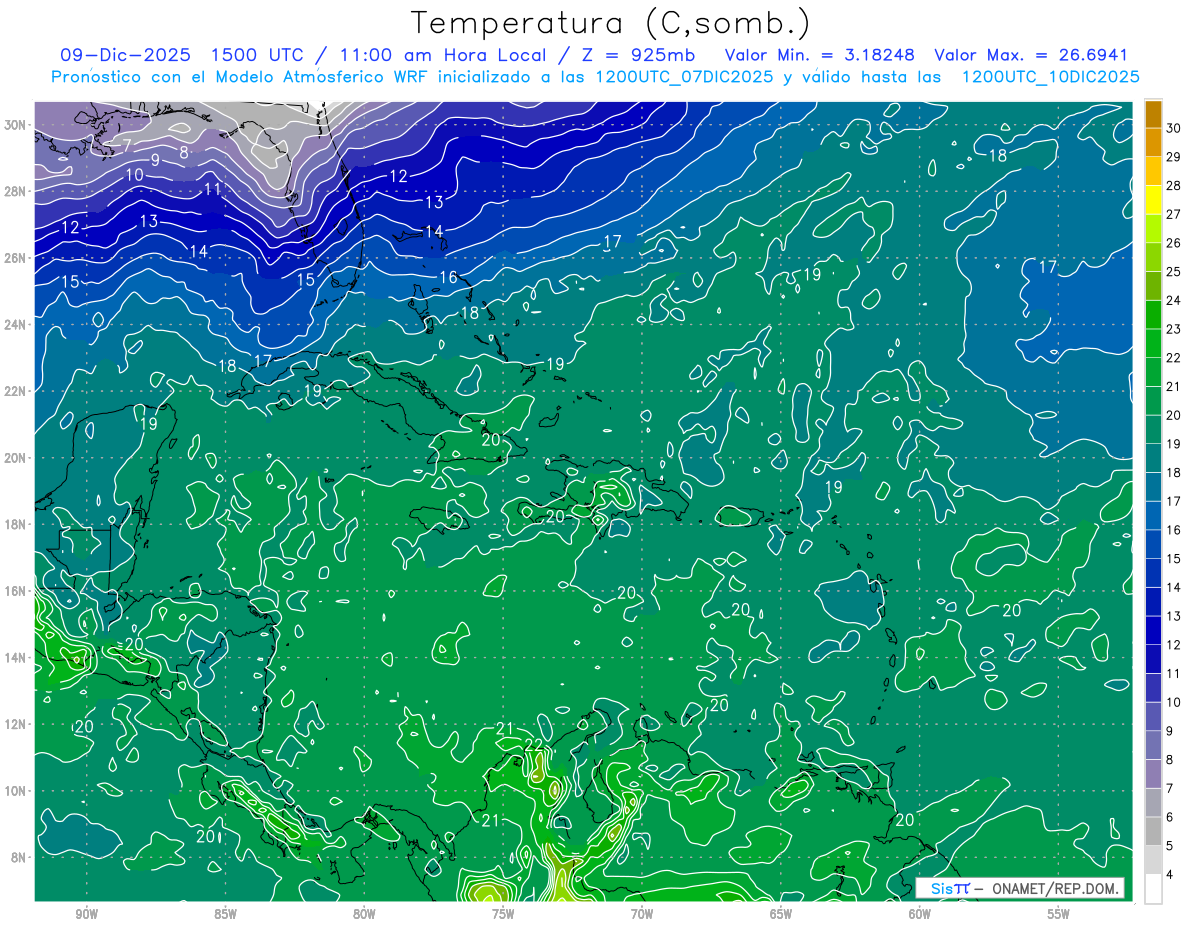Pick the orange swatch between 28 and 29

[1153, 171]
